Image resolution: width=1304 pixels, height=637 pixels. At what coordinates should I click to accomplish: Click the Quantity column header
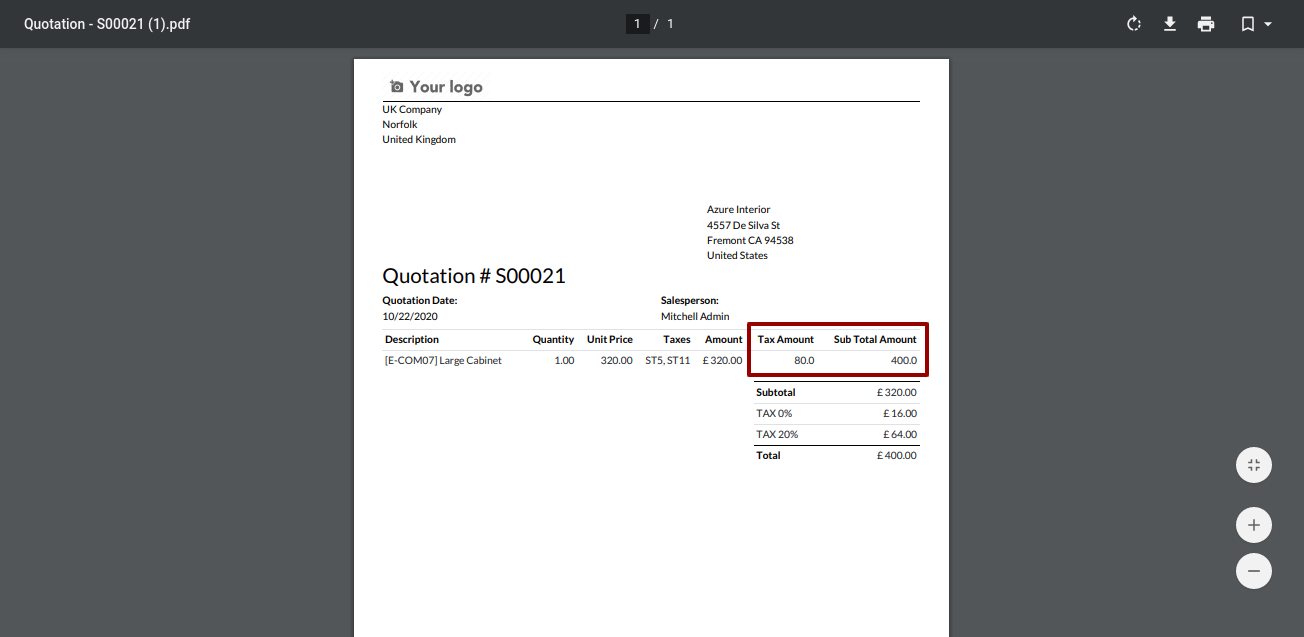(x=553, y=340)
